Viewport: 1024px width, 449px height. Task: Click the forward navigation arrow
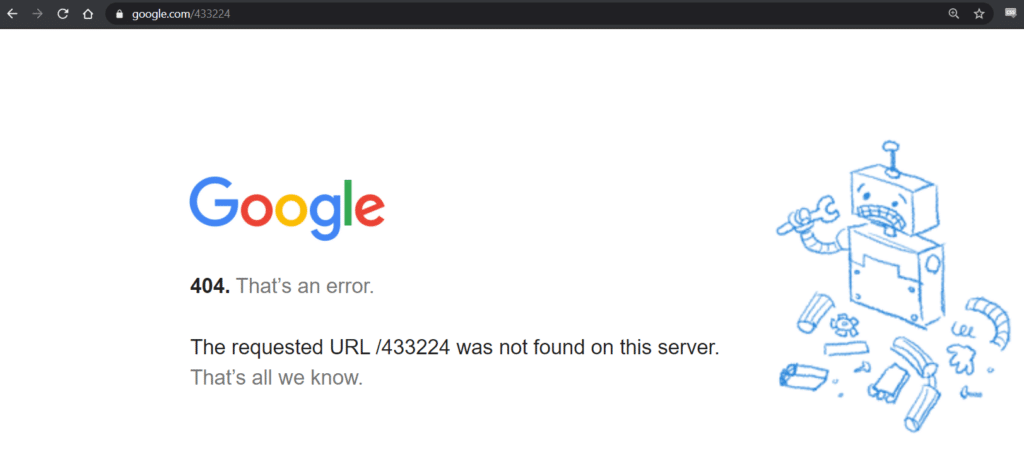coord(37,14)
